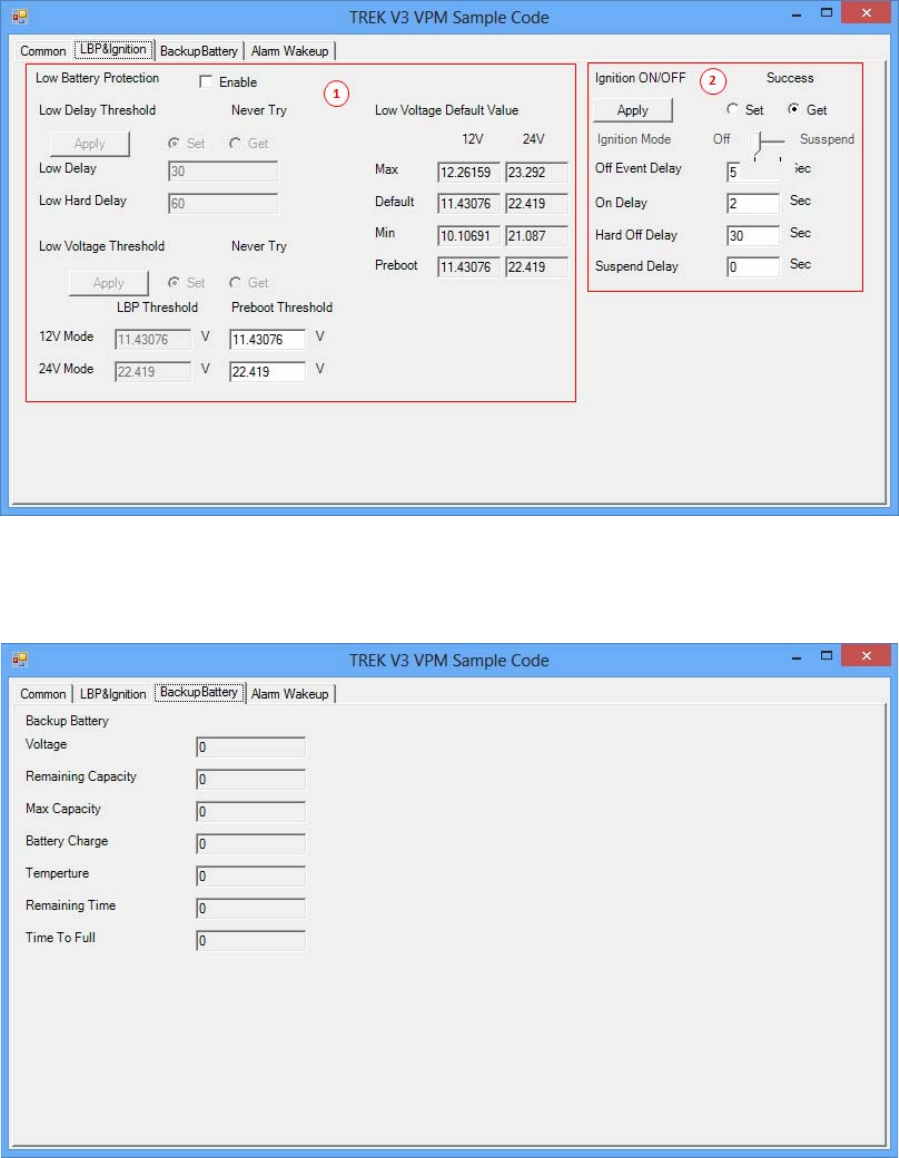Click the Ignition Mode slider handle
The height and width of the screenshot is (1158, 899).
click(756, 142)
